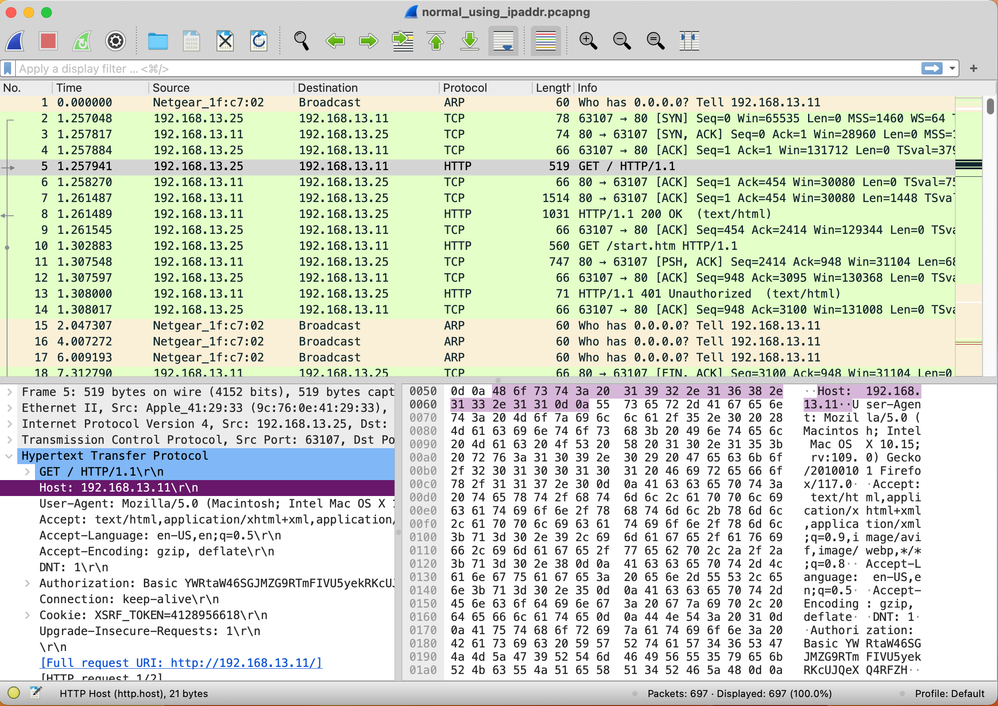
Task: Click the Accept-Encoding: gzip, deflate line
Action: (197, 551)
